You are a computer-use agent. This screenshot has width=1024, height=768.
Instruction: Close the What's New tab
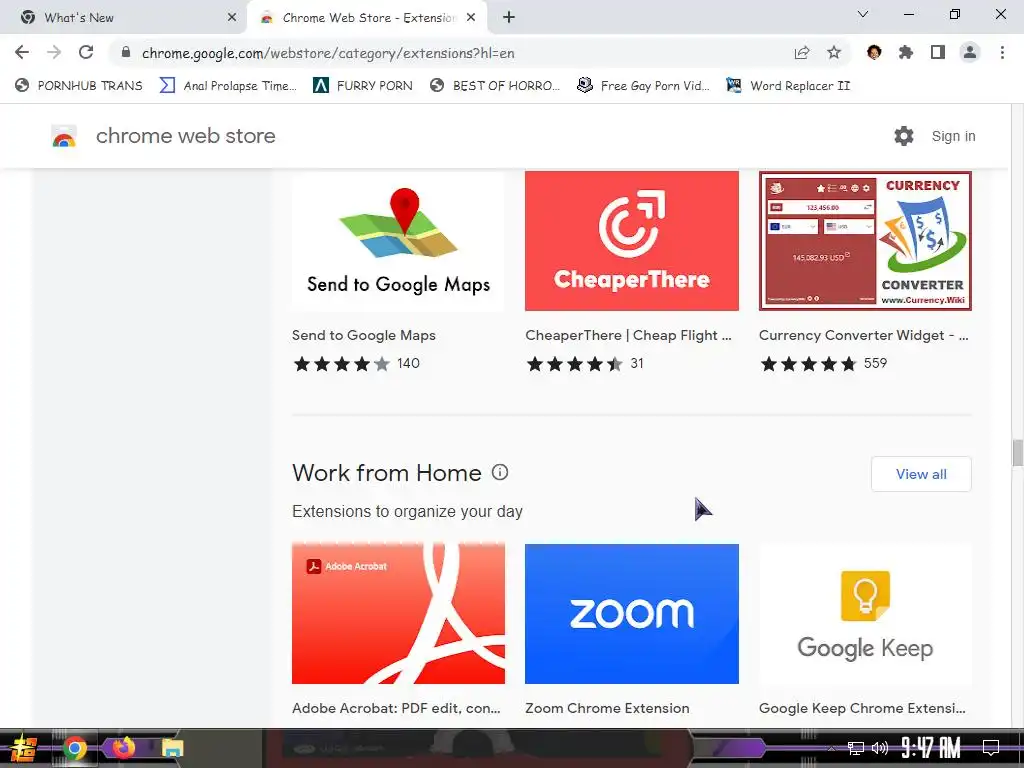click(x=232, y=18)
